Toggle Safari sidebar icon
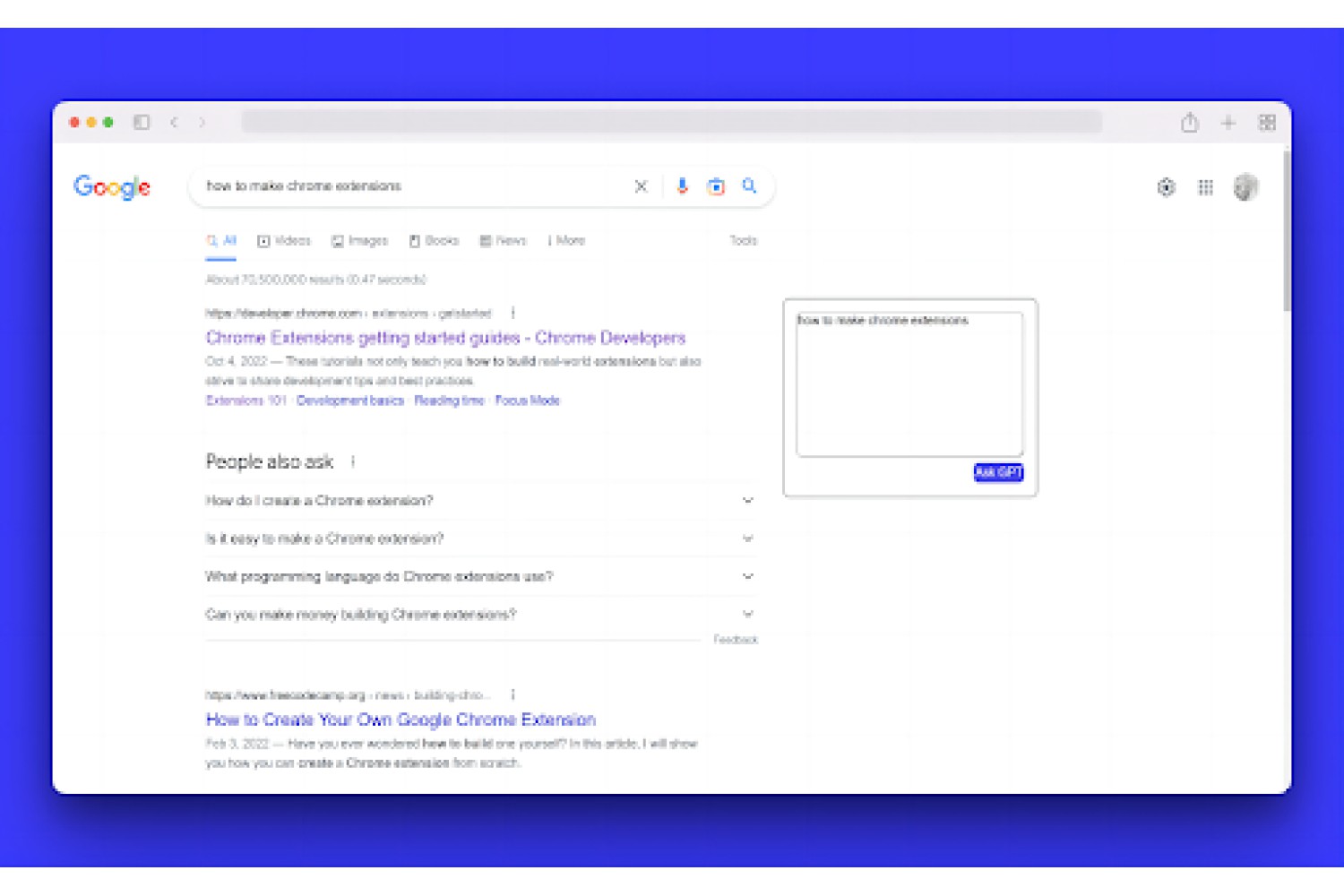The width and height of the screenshot is (1344, 896). coord(142,122)
